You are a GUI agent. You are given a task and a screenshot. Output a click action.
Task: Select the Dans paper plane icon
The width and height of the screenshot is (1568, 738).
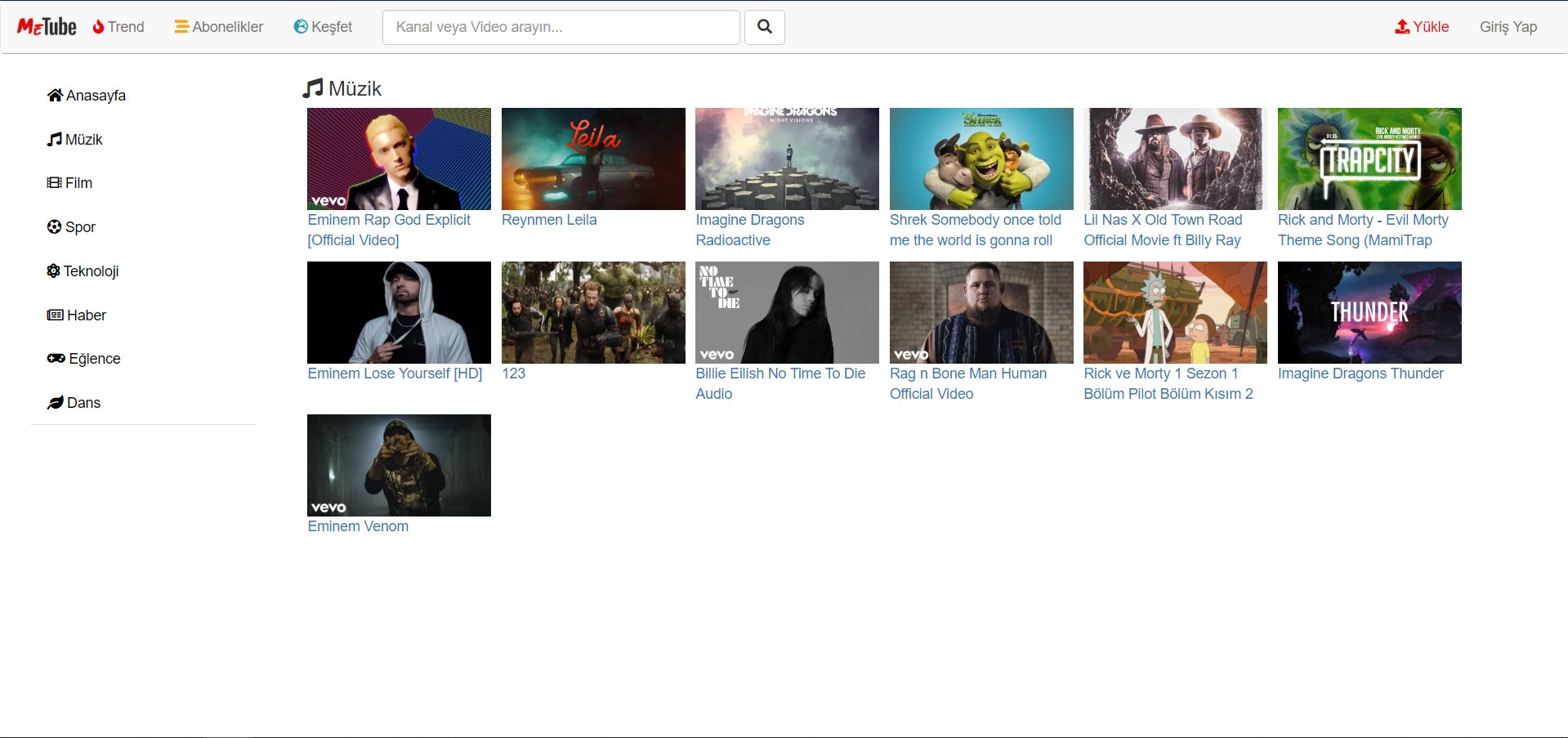point(55,402)
